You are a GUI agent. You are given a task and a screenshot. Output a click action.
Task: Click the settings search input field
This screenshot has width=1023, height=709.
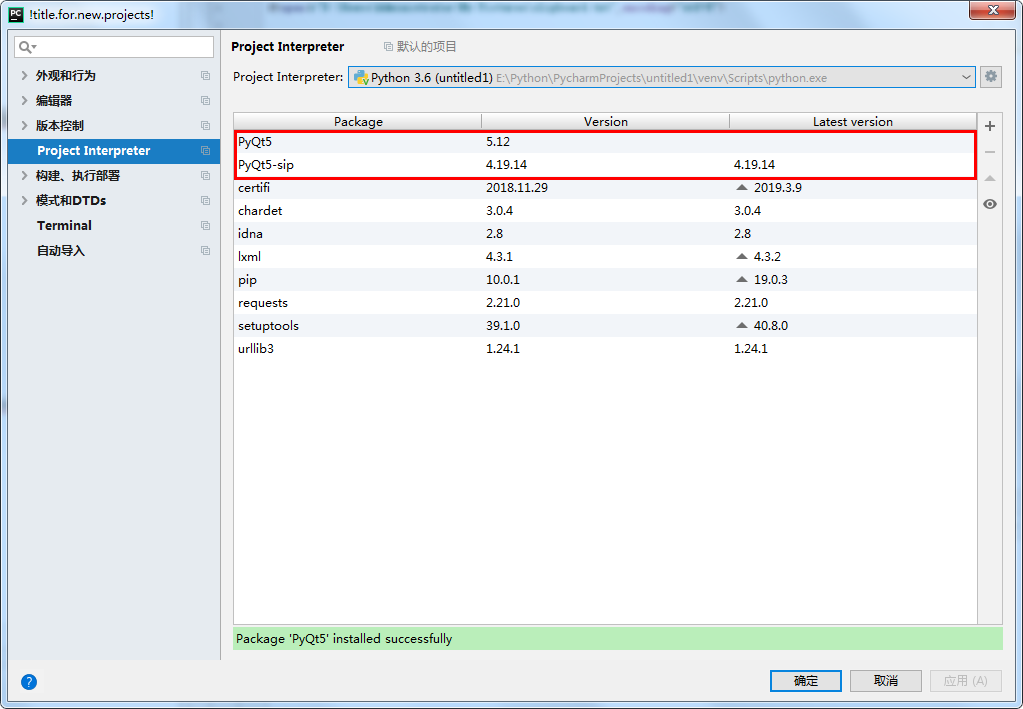(x=114, y=47)
